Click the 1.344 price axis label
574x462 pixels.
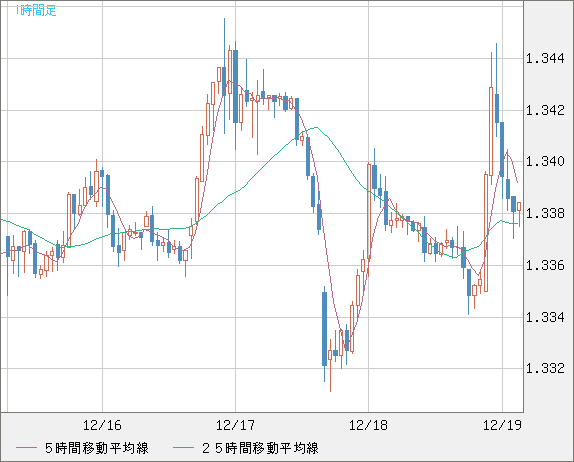click(545, 59)
